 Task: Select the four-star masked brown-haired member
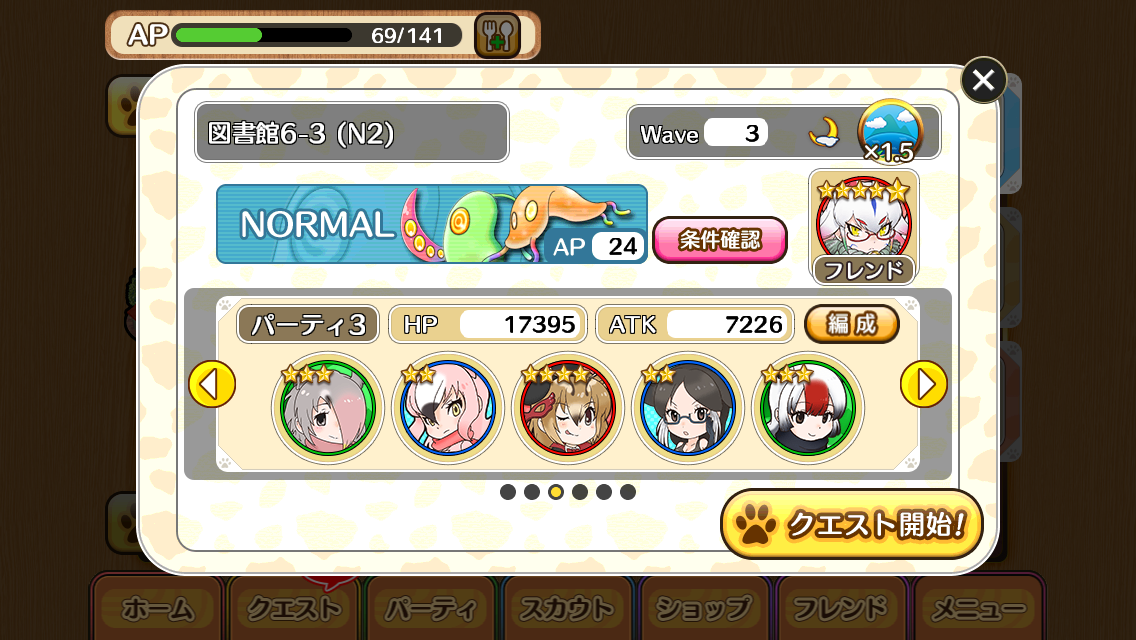click(x=567, y=407)
